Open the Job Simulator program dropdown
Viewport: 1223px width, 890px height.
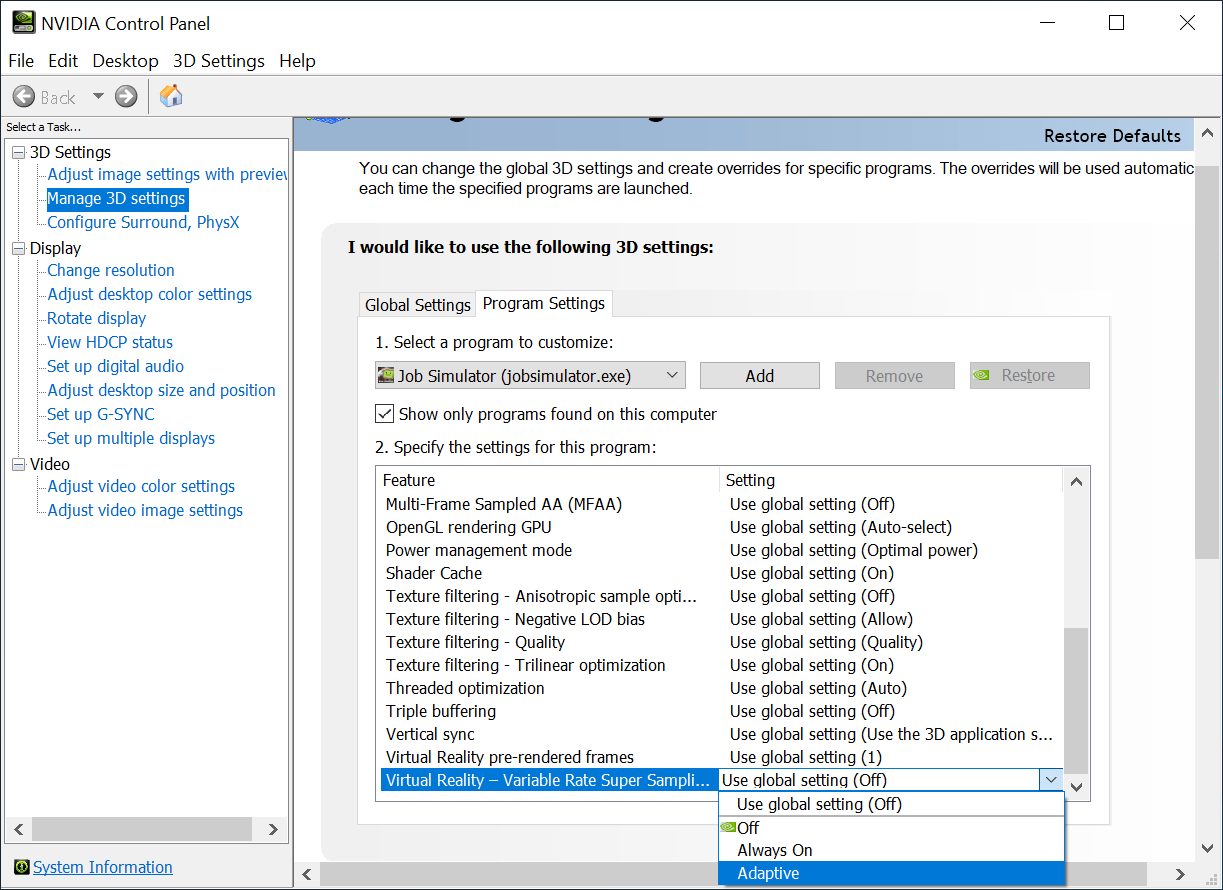coord(530,375)
